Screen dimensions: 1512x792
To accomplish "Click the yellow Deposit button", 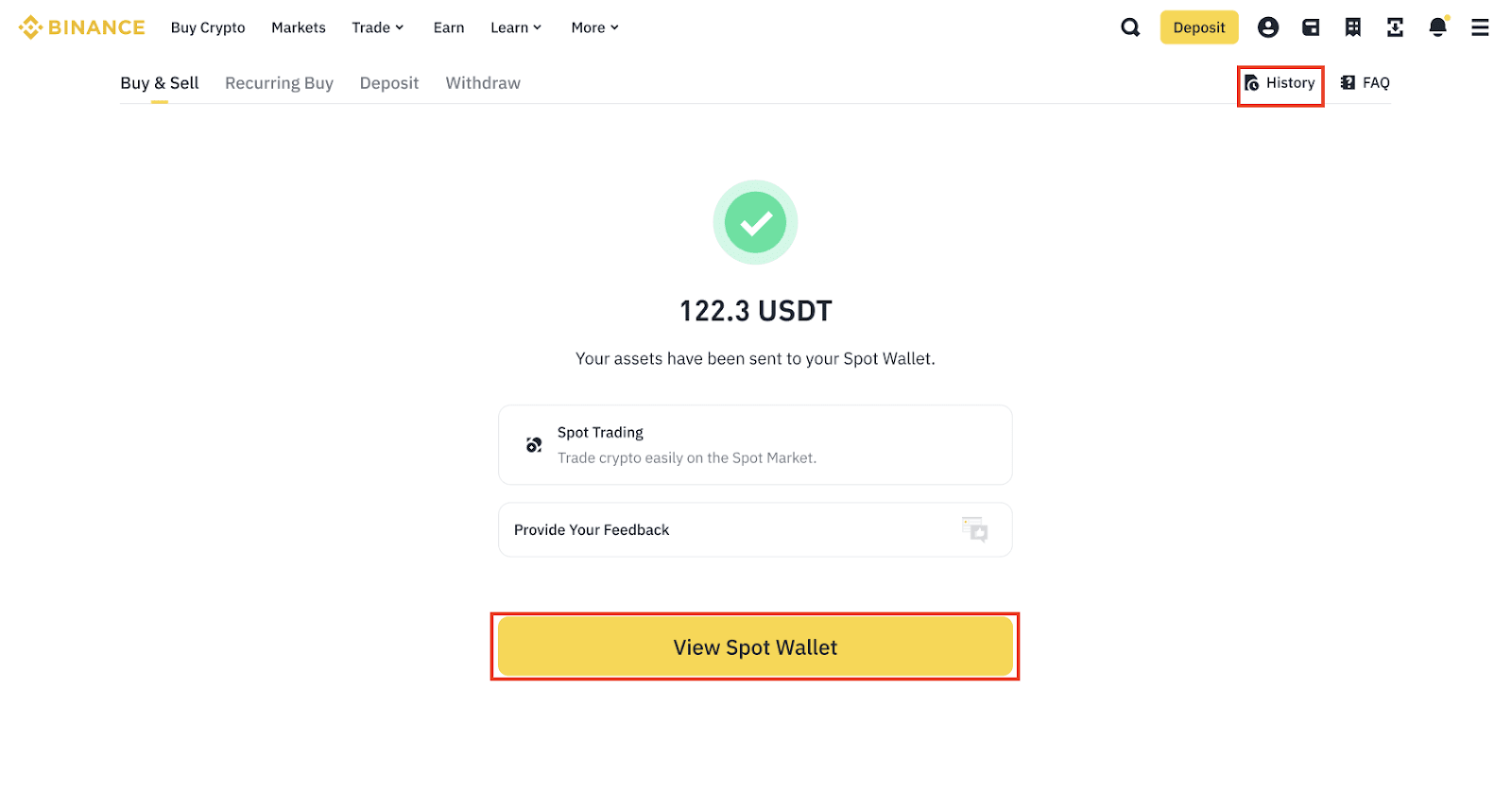I will [1198, 27].
